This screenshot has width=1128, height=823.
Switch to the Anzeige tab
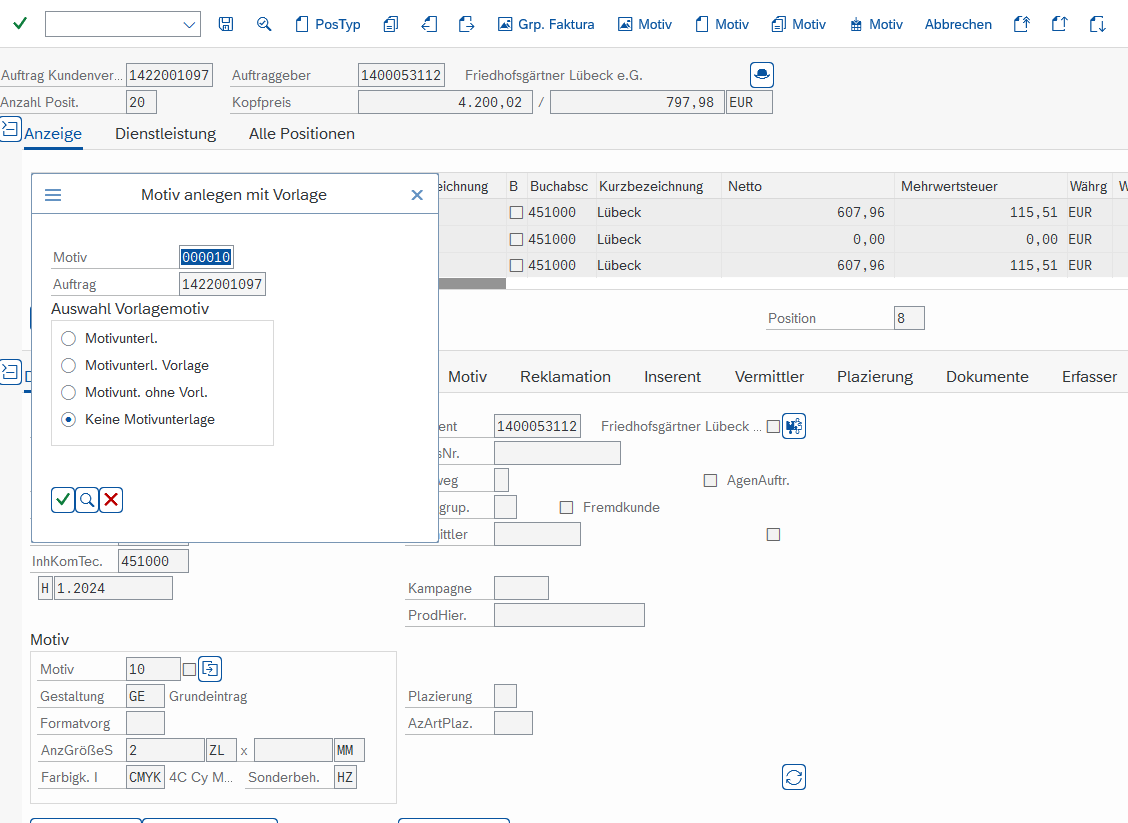(53, 134)
